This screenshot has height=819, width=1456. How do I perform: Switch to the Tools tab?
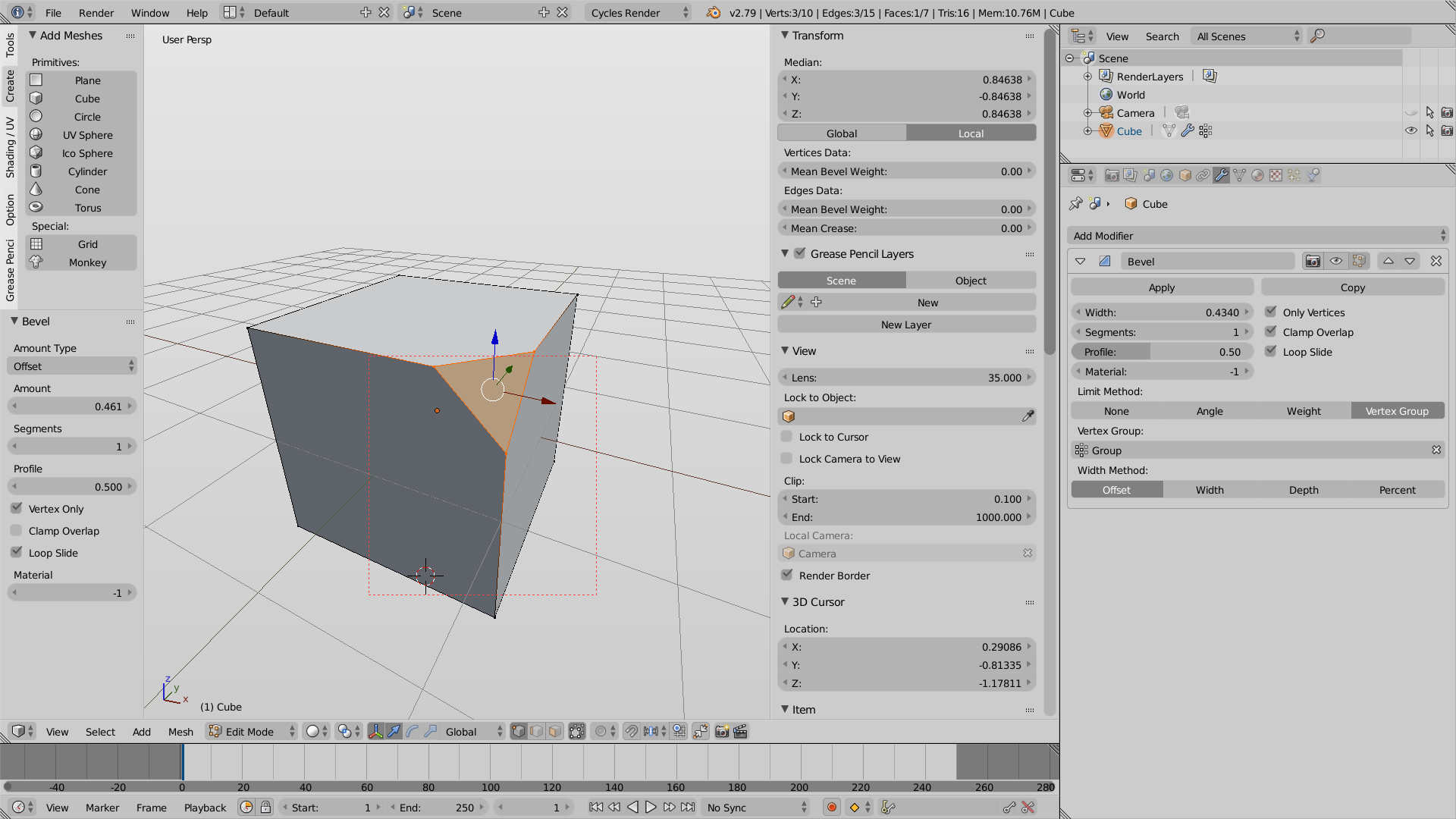(x=10, y=45)
